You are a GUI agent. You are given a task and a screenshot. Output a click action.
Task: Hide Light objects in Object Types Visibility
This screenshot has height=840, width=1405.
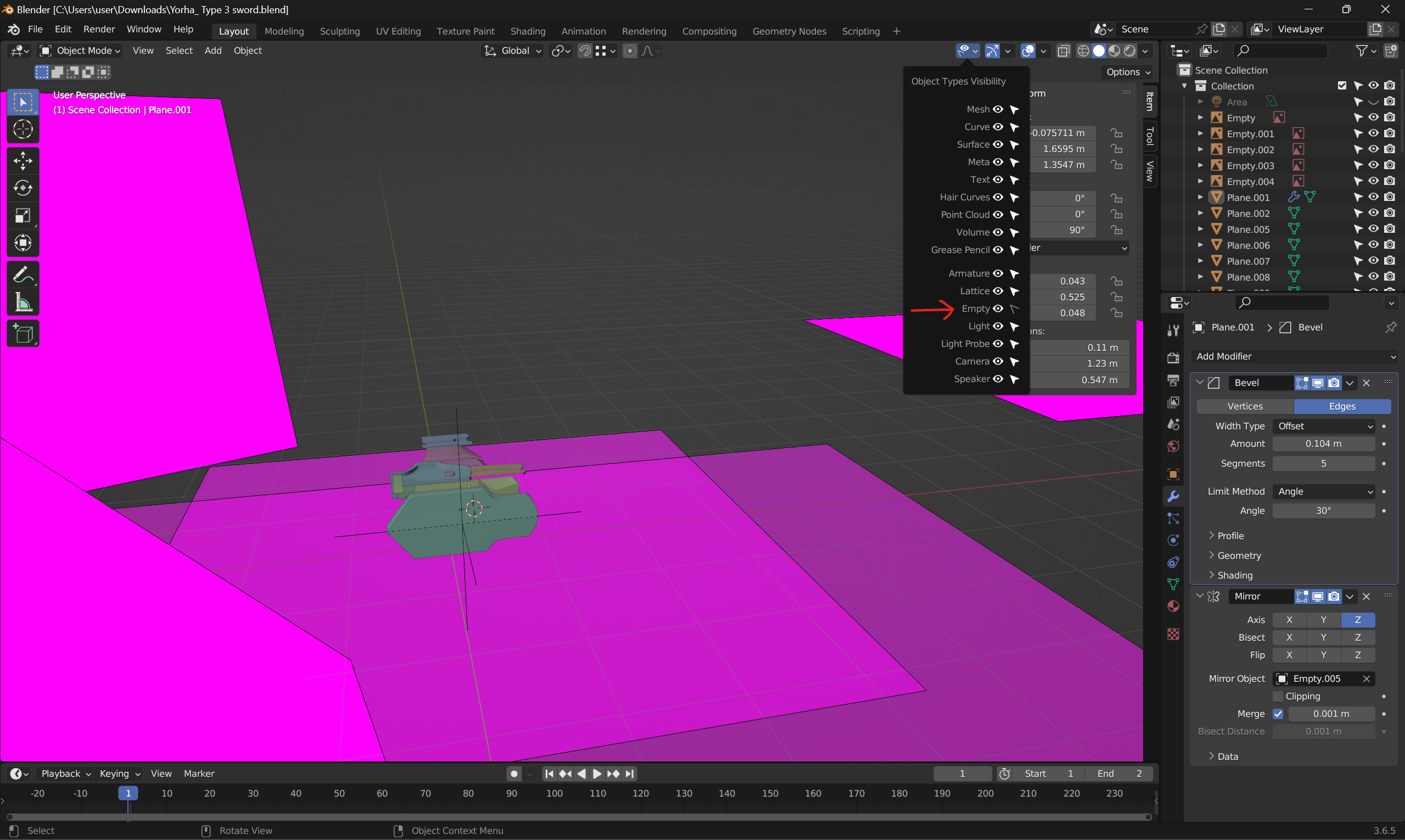(998, 326)
